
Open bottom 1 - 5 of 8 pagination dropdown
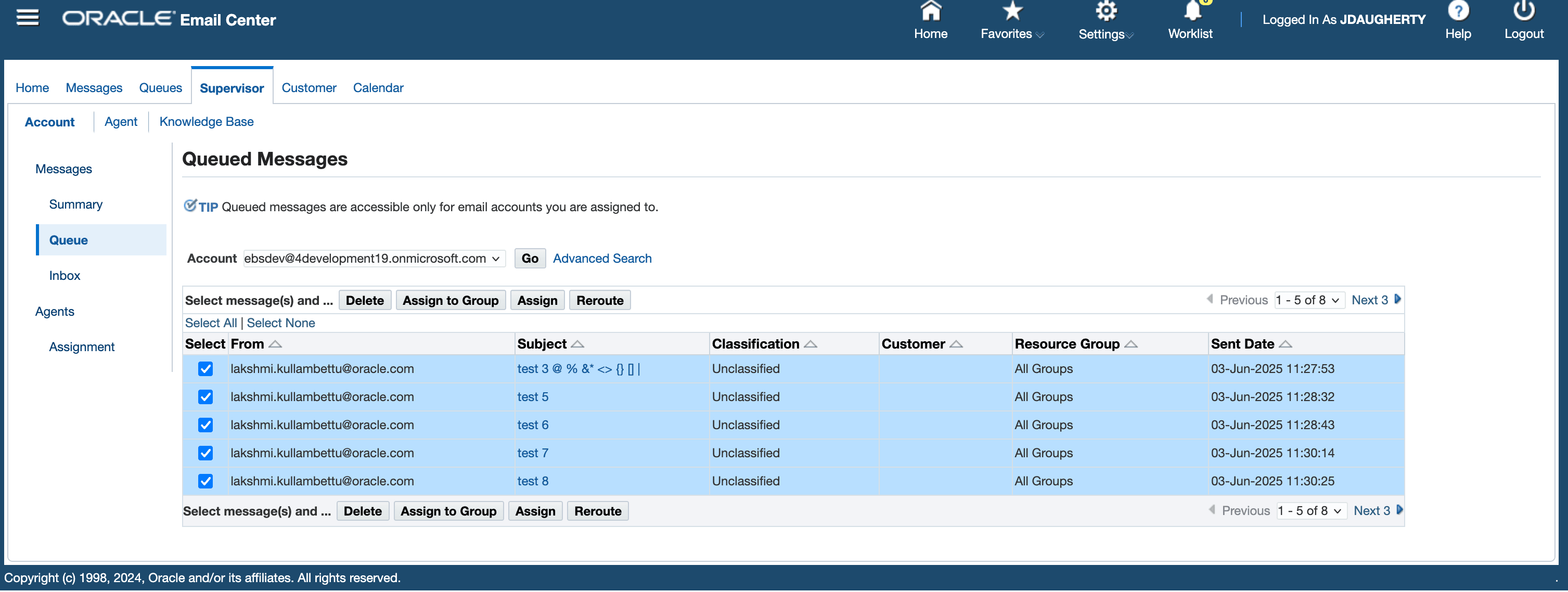pyautogui.click(x=1310, y=511)
